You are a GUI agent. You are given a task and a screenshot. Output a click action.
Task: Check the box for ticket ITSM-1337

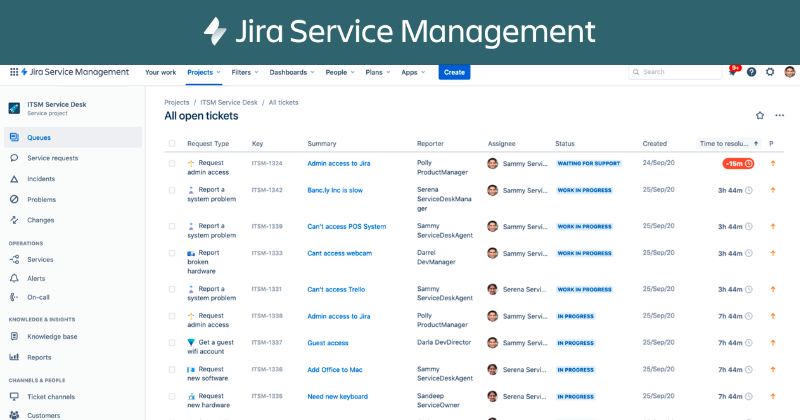[172, 342]
